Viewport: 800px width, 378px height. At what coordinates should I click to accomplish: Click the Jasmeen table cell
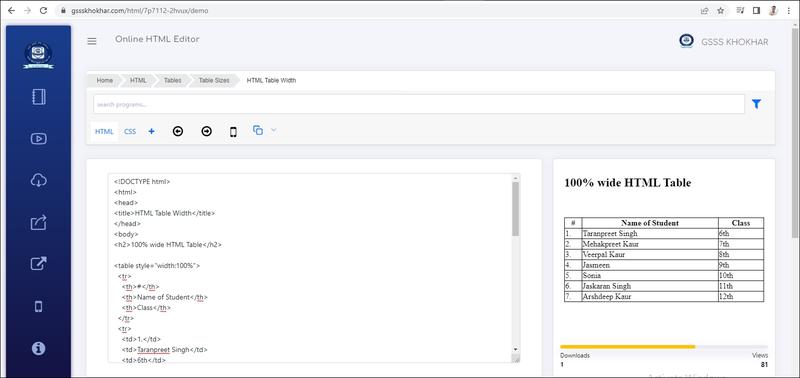(x=650, y=265)
